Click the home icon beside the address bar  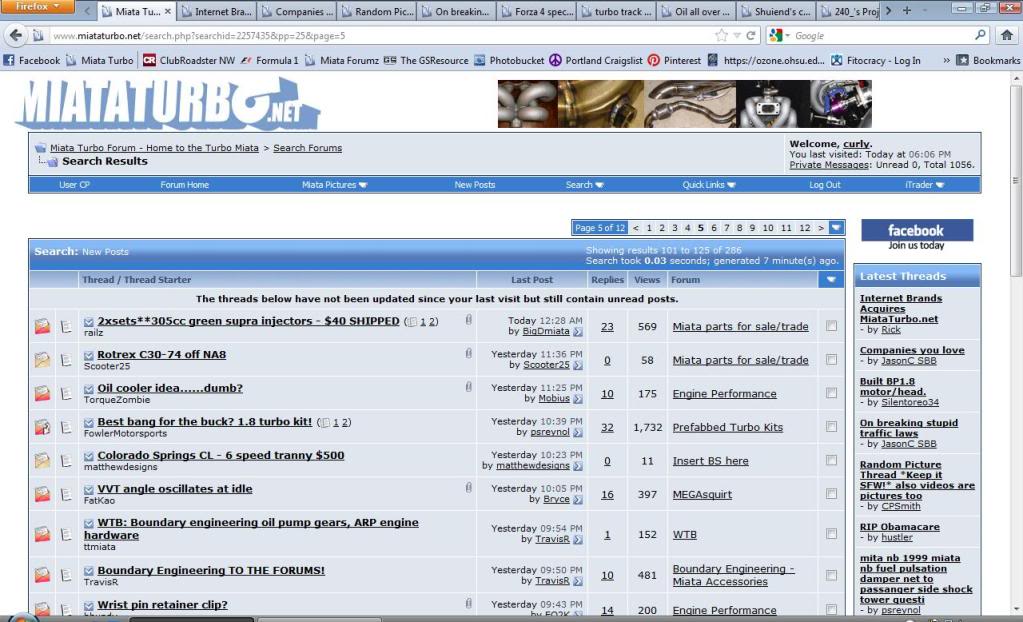tap(1007, 33)
